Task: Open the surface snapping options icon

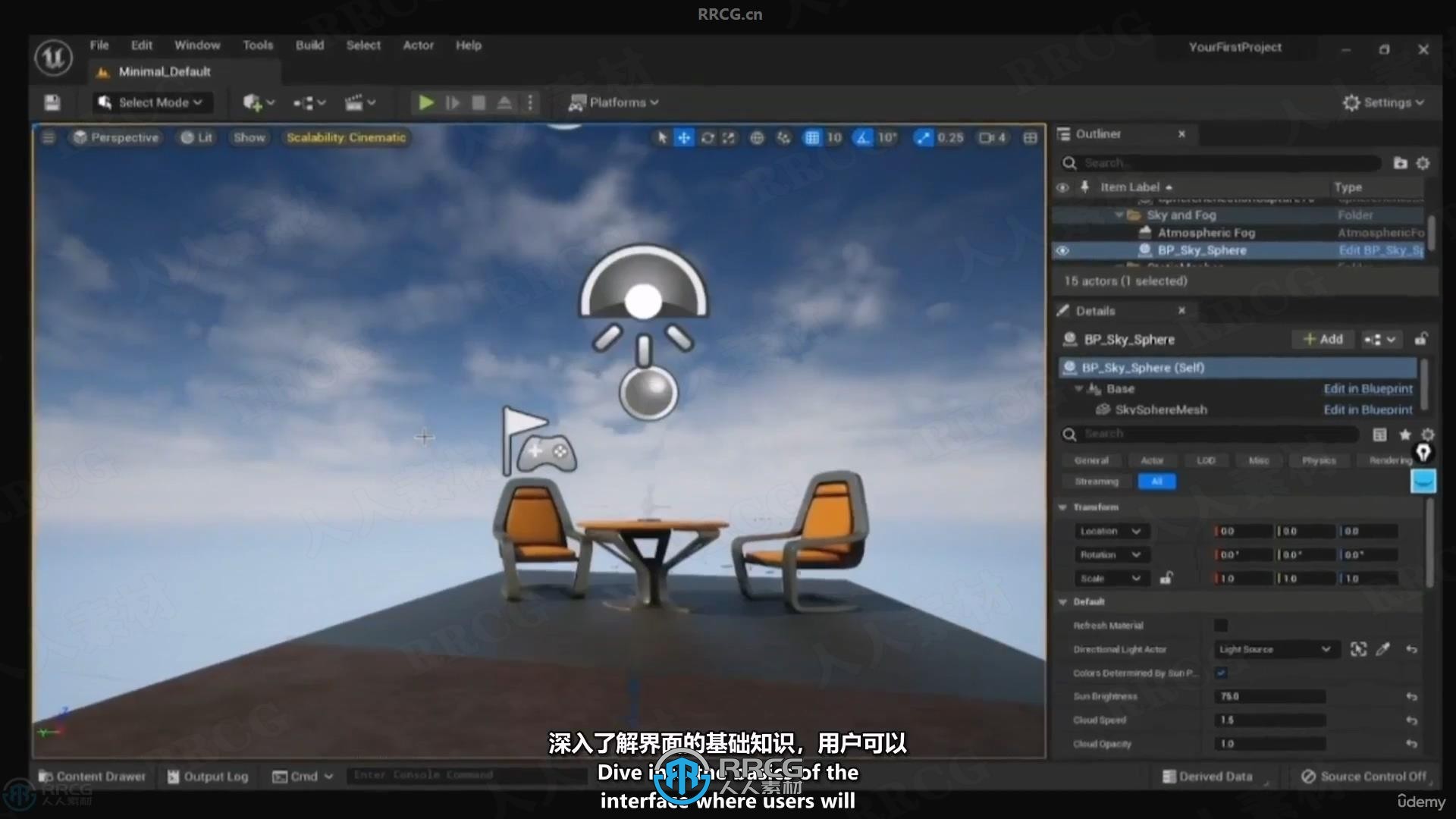Action: click(783, 137)
